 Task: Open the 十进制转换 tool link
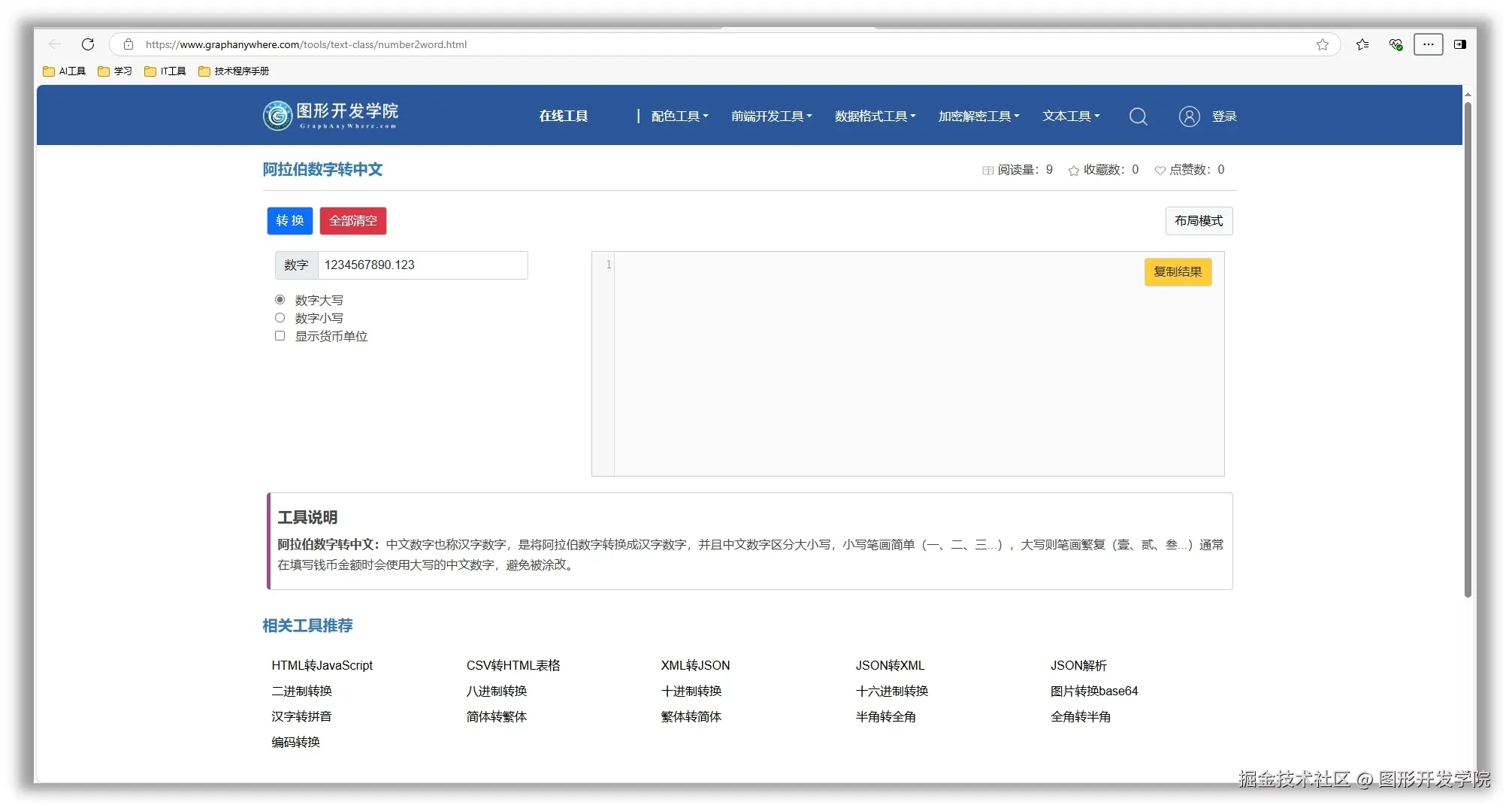tap(691, 691)
